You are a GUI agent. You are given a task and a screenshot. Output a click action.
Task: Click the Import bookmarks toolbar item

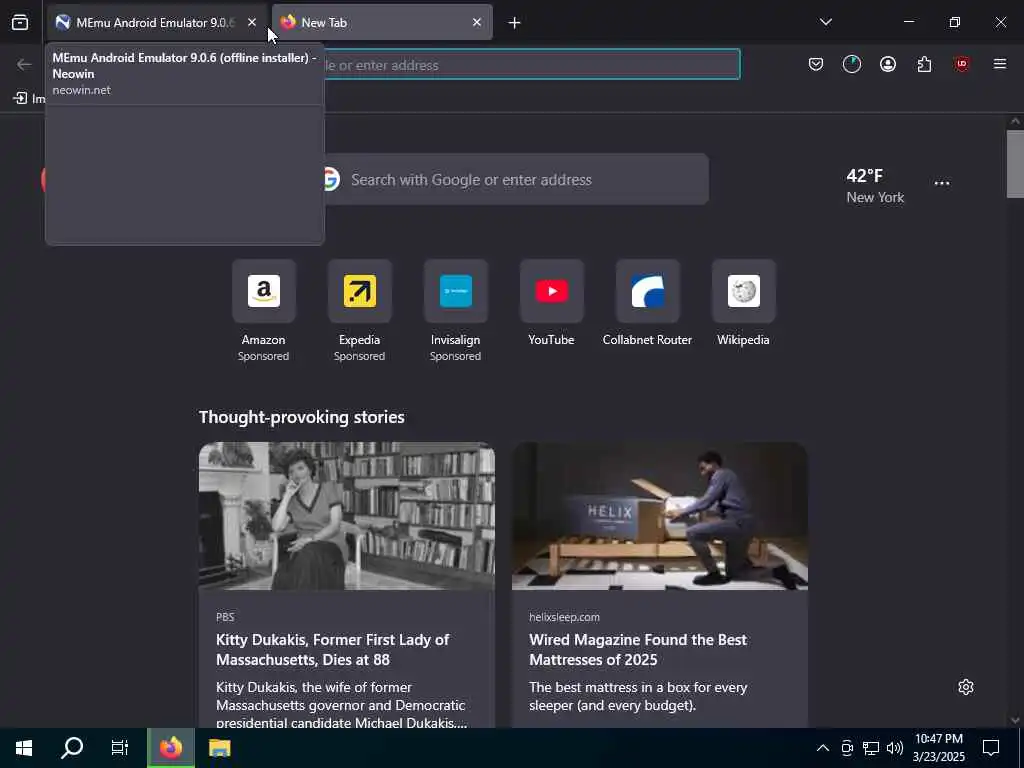click(x=29, y=99)
